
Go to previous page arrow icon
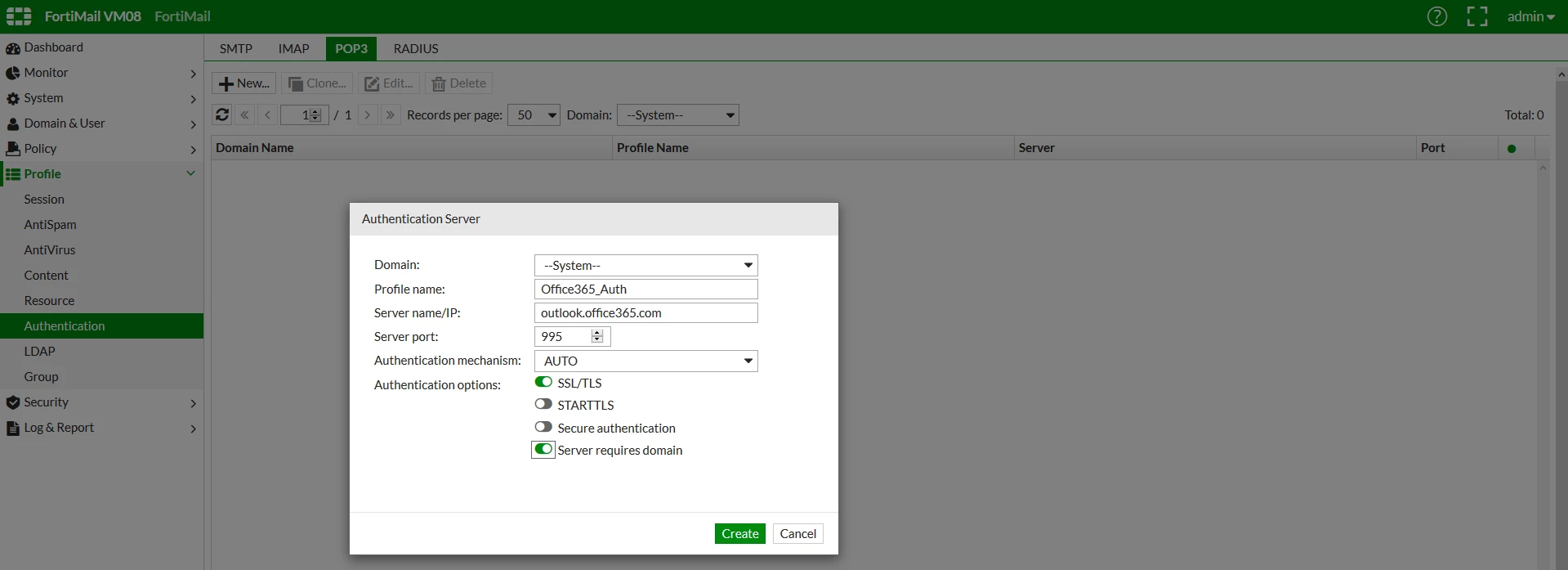267,115
